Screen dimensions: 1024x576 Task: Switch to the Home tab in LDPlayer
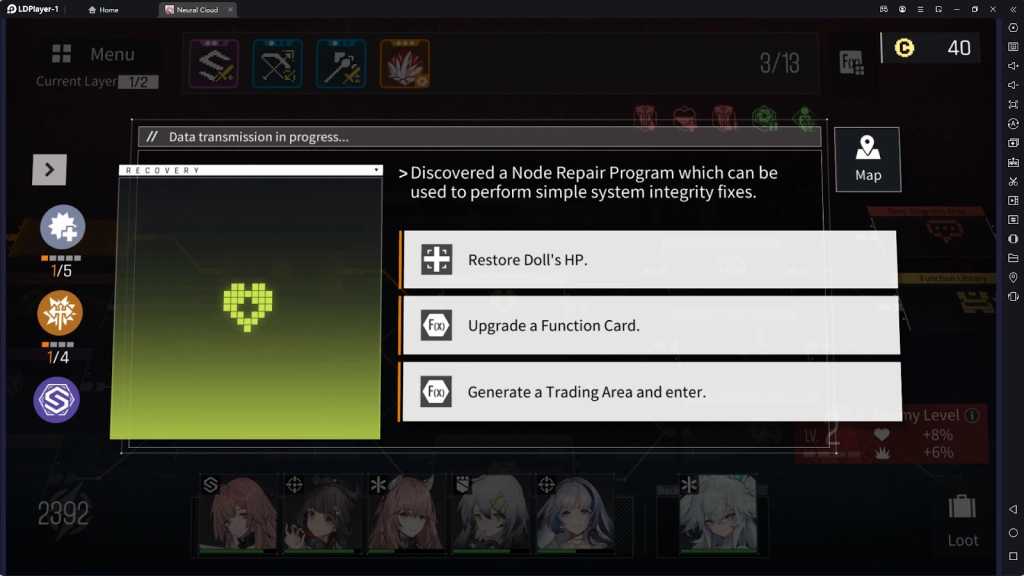(103, 10)
